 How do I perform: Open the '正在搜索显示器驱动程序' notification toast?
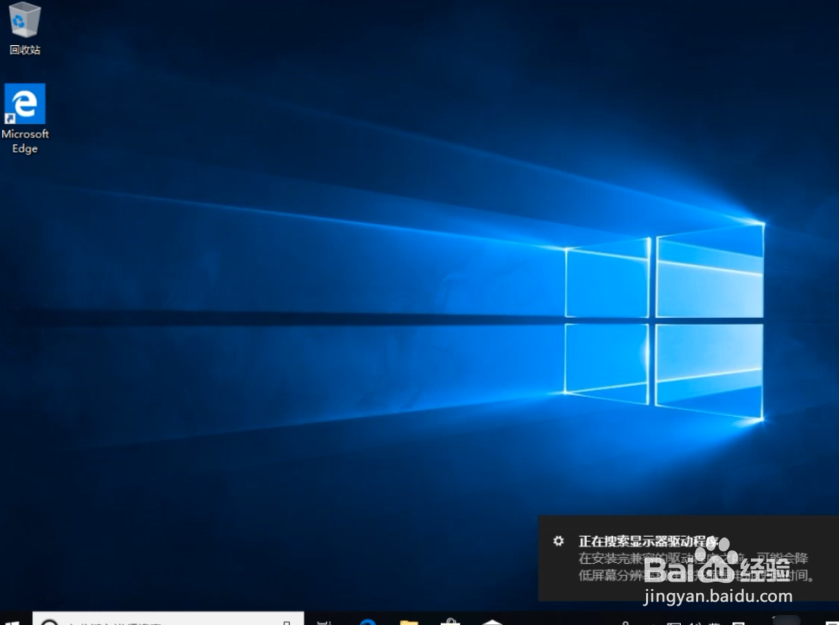pos(688,558)
